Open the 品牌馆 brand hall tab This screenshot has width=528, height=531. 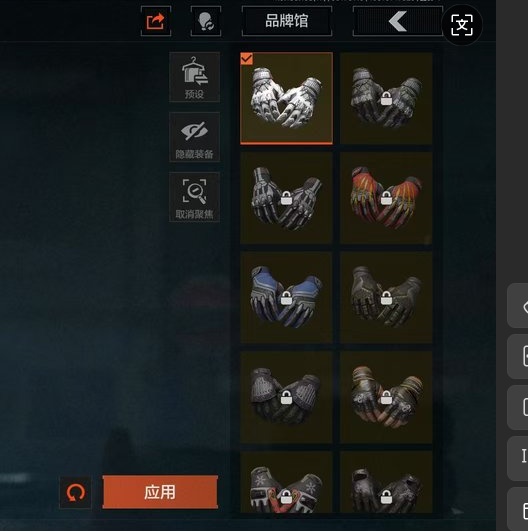point(287,21)
